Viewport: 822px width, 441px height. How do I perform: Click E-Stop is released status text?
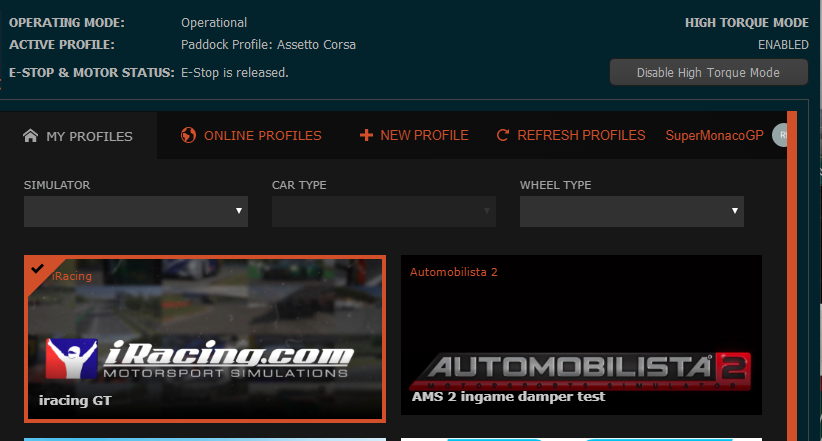(x=235, y=72)
